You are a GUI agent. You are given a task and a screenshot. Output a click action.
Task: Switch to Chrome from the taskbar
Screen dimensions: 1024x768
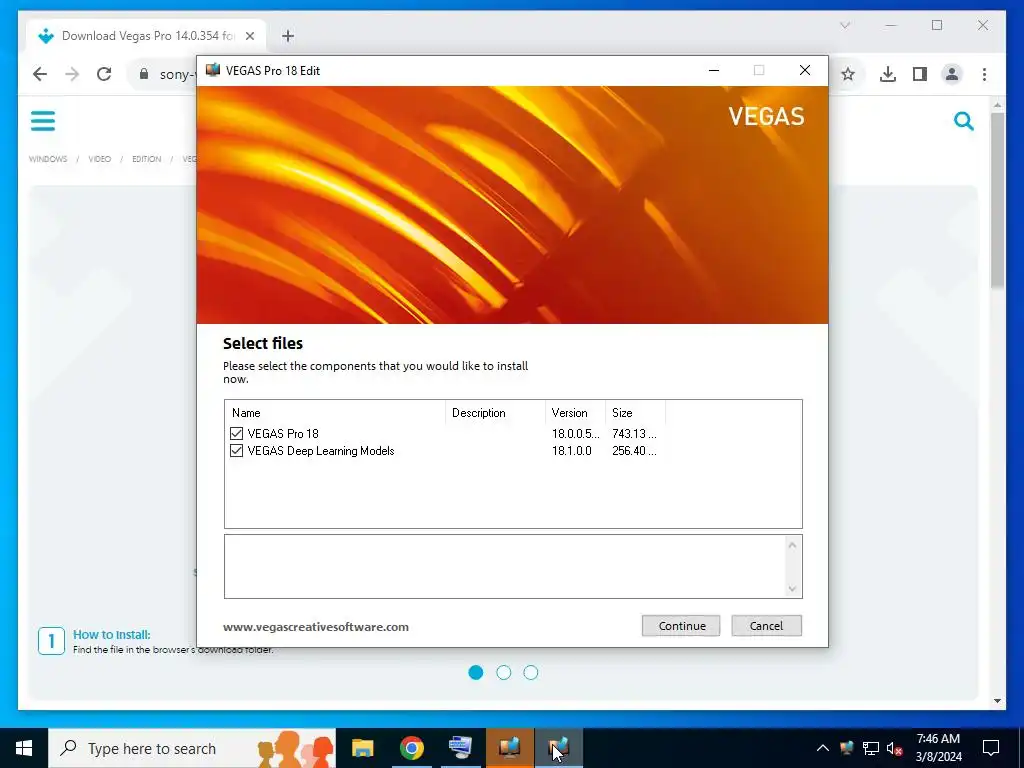411,748
